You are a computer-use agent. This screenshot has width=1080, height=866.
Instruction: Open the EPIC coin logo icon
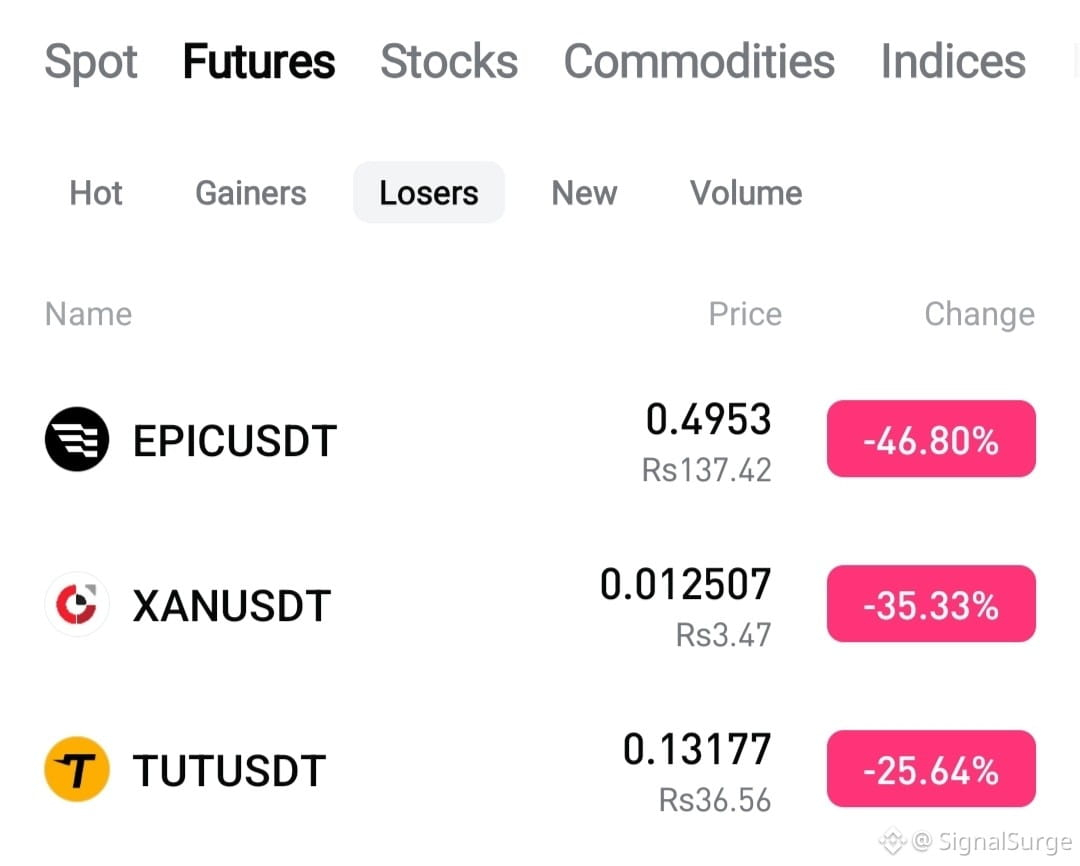pyautogui.click(x=76, y=439)
